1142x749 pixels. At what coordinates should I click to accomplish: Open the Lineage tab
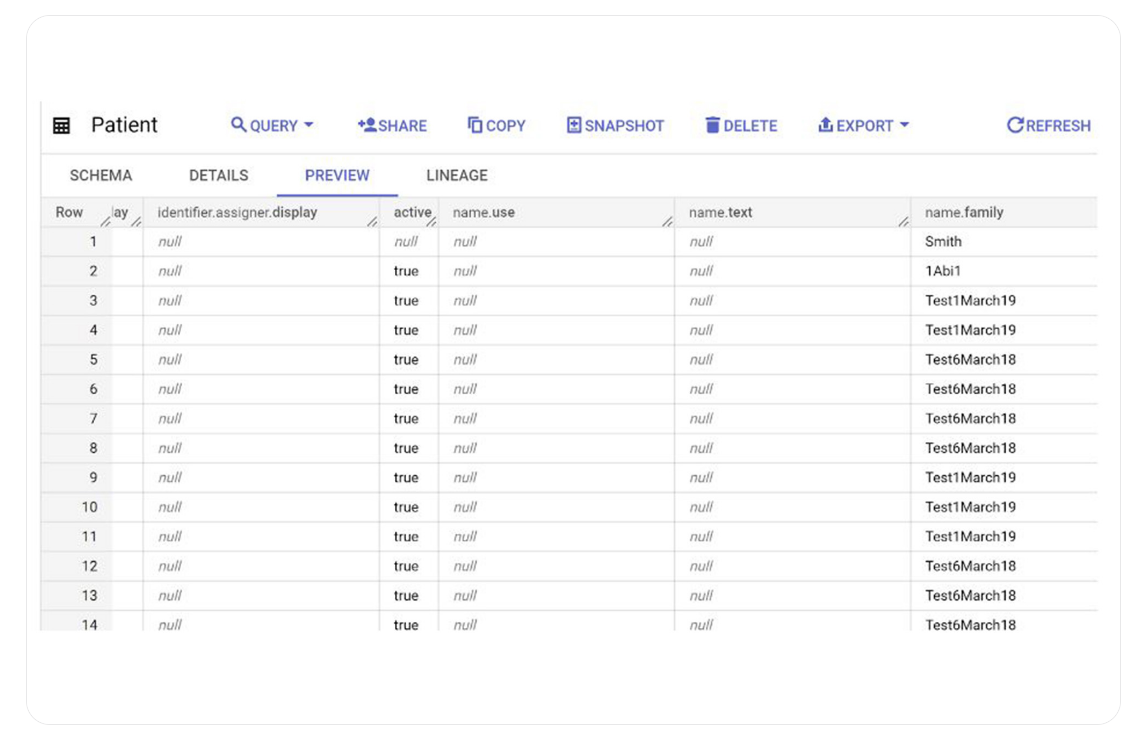pos(457,175)
